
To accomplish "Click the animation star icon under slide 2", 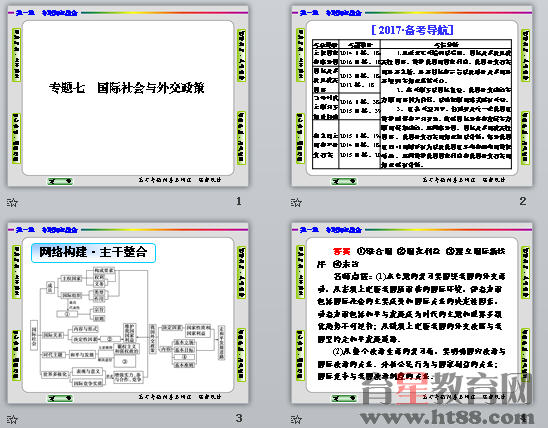I will pyautogui.click(x=296, y=202).
